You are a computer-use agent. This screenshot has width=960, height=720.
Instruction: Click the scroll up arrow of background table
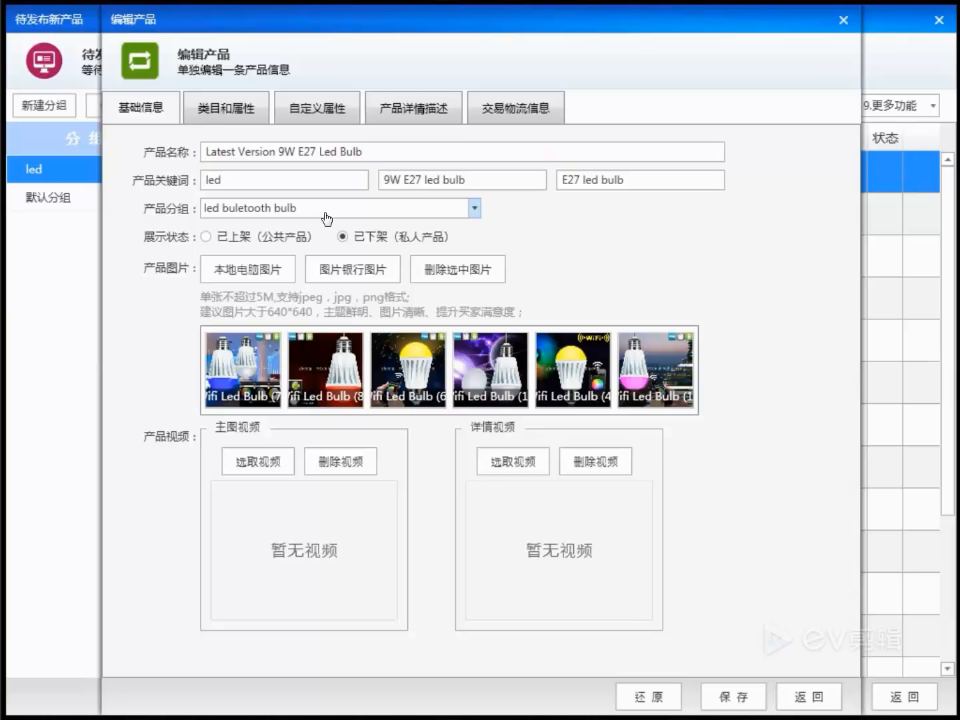tap(947, 159)
